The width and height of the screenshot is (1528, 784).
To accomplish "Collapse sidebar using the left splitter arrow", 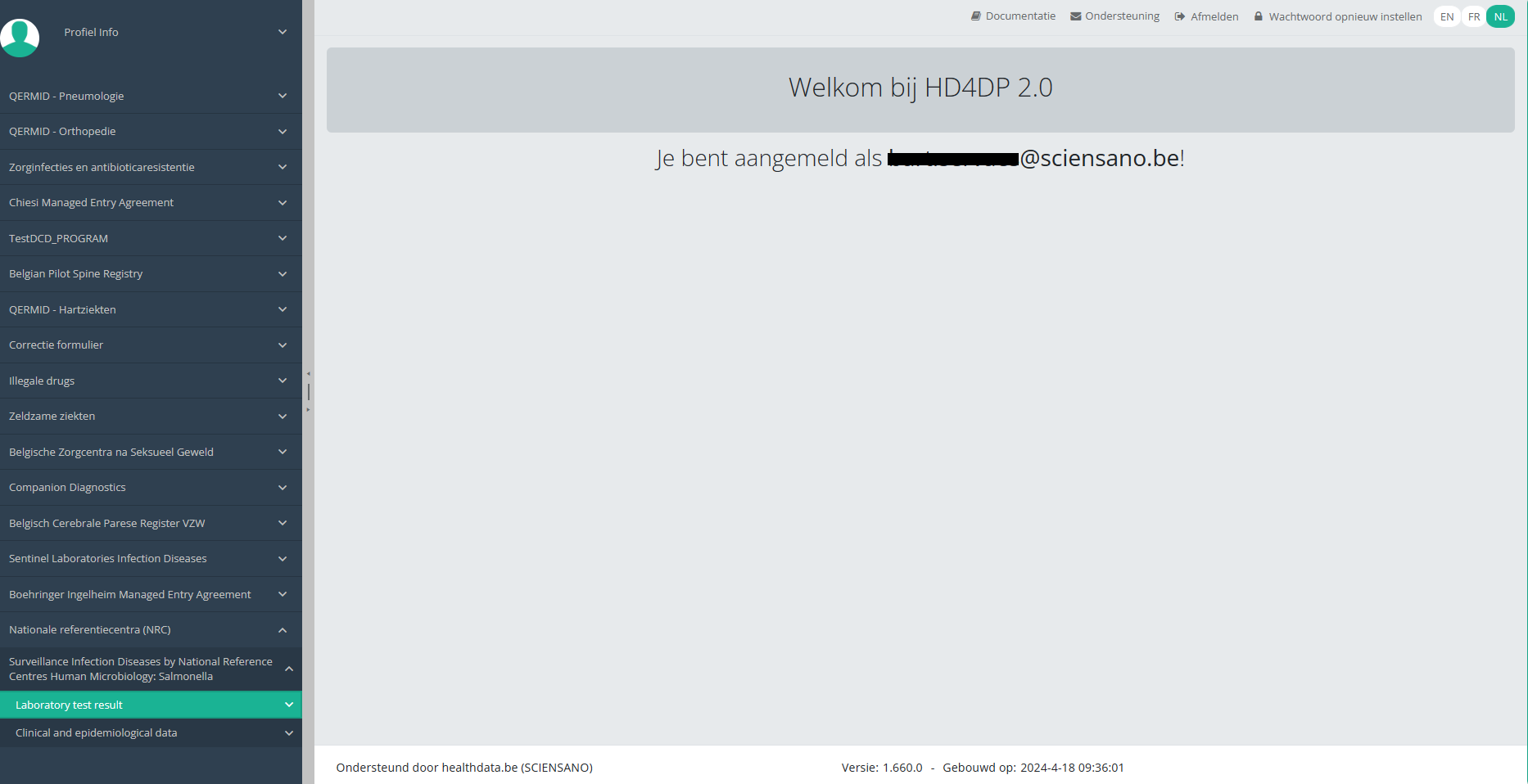I will coord(309,374).
